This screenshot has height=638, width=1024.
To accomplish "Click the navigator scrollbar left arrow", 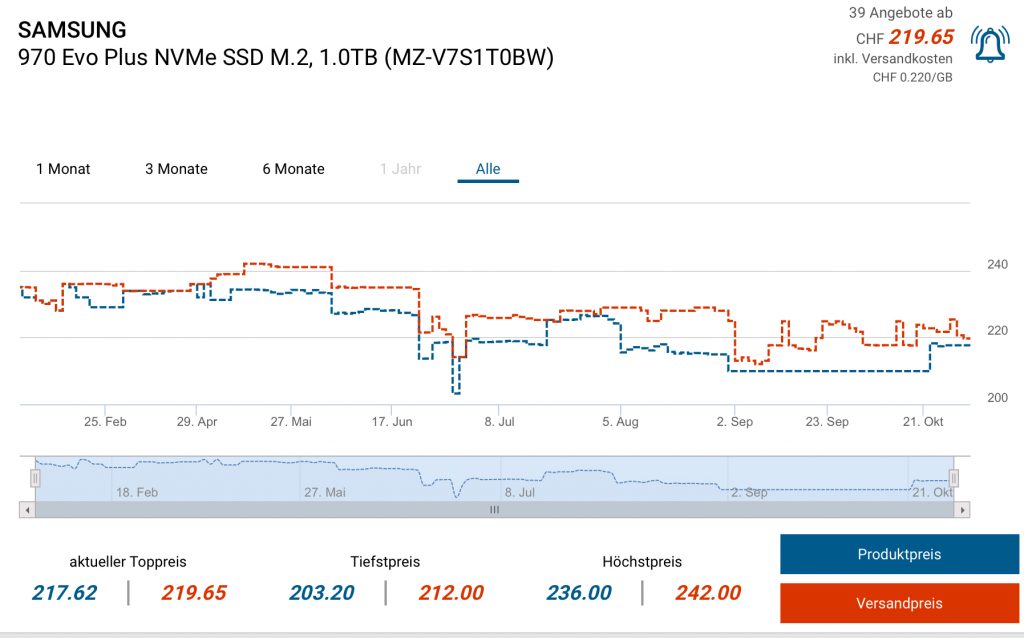I will pos(27,510).
